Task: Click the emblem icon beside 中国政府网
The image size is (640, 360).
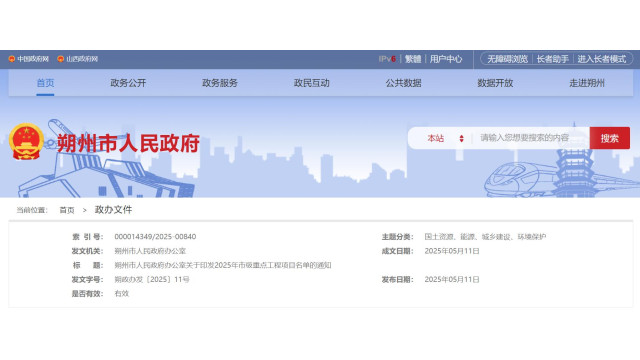Action: 12,59
